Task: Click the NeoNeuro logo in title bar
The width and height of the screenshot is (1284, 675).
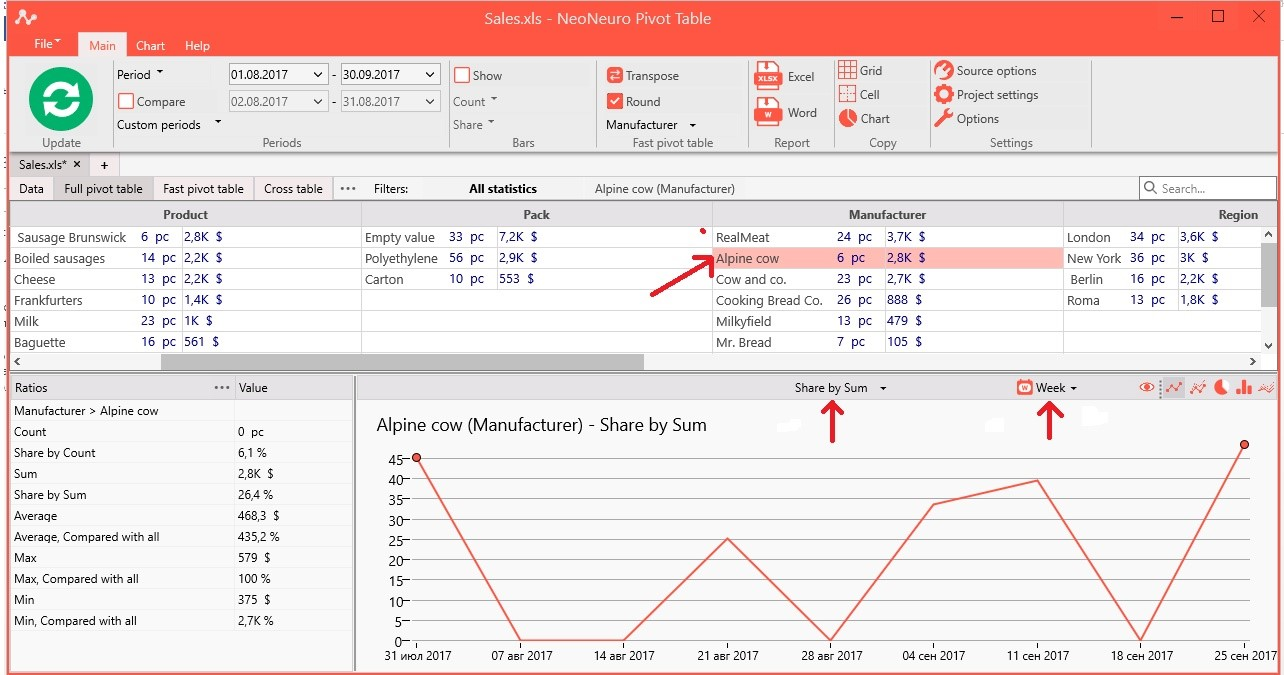Action: [x=25, y=17]
